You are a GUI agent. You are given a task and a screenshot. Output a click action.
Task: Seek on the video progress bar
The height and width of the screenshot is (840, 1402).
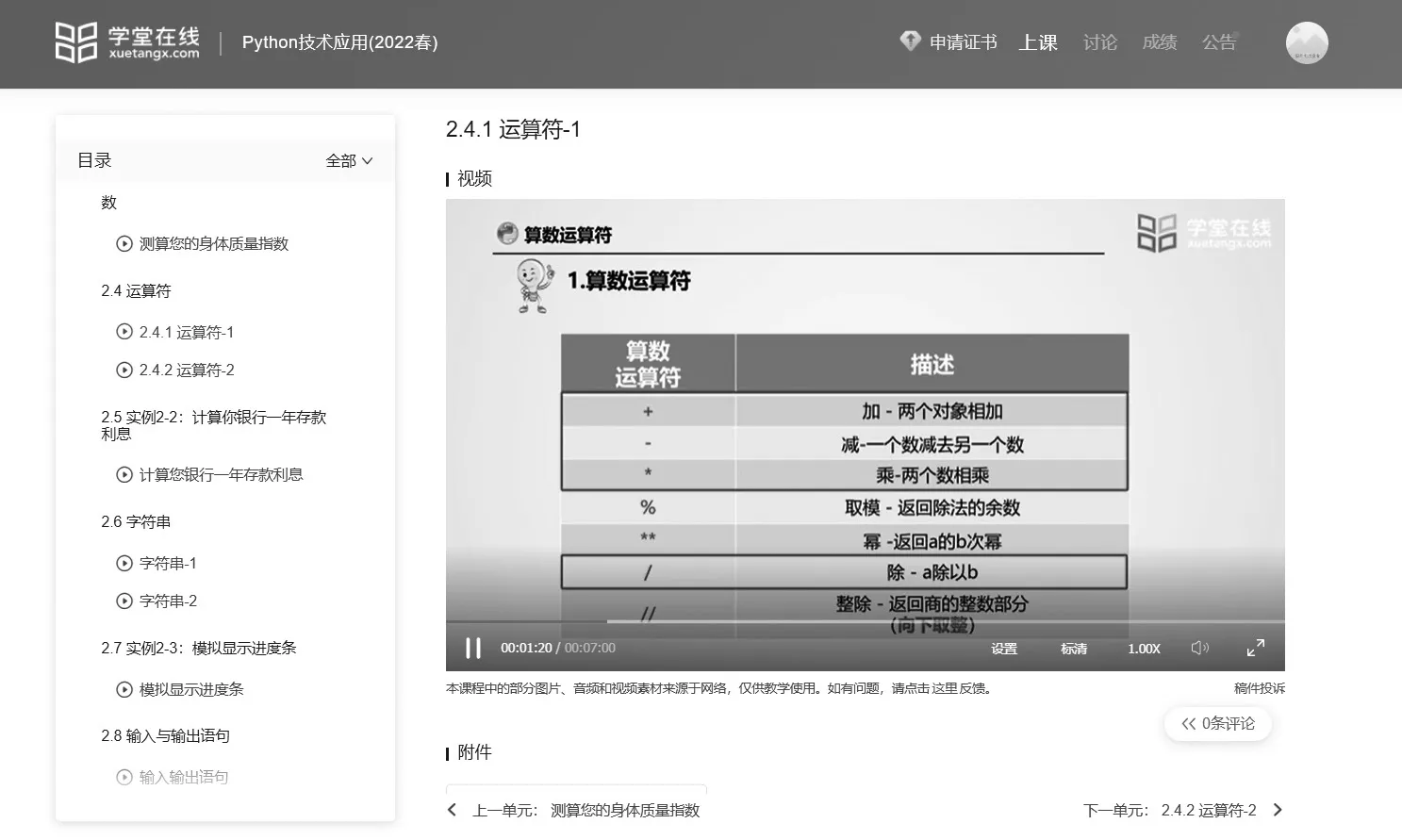coord(865,622)
